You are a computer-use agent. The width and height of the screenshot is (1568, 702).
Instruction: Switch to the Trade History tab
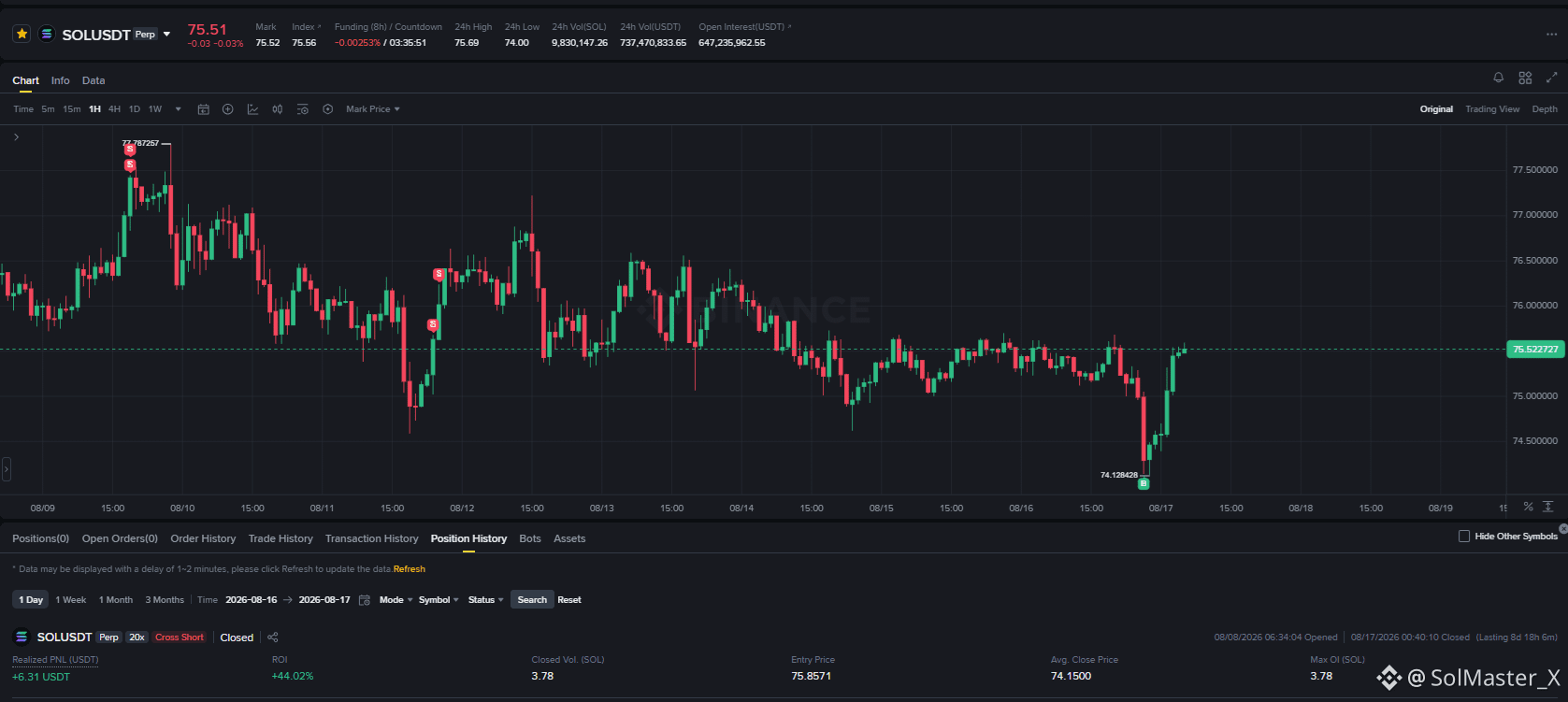tap(281, 538)
